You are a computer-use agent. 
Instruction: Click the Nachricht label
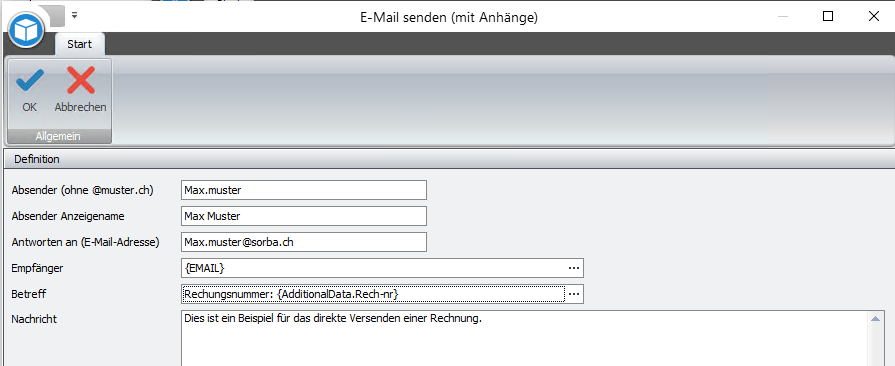point(34,319)
